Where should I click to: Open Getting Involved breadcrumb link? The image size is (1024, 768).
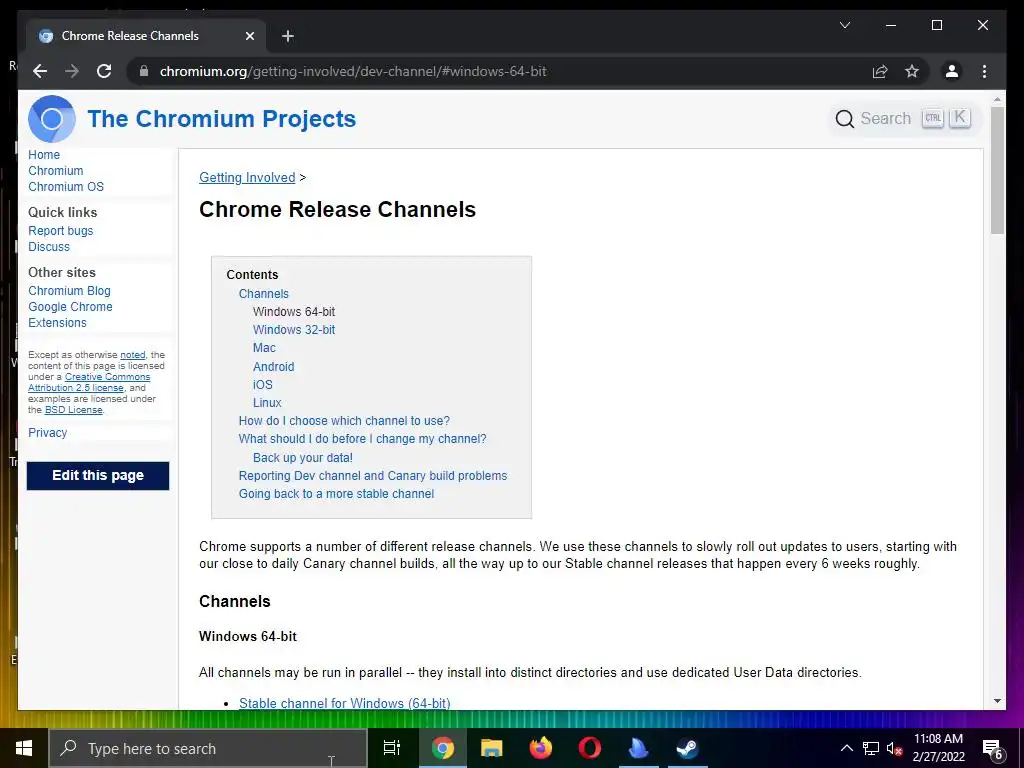(x=247, y=178)
